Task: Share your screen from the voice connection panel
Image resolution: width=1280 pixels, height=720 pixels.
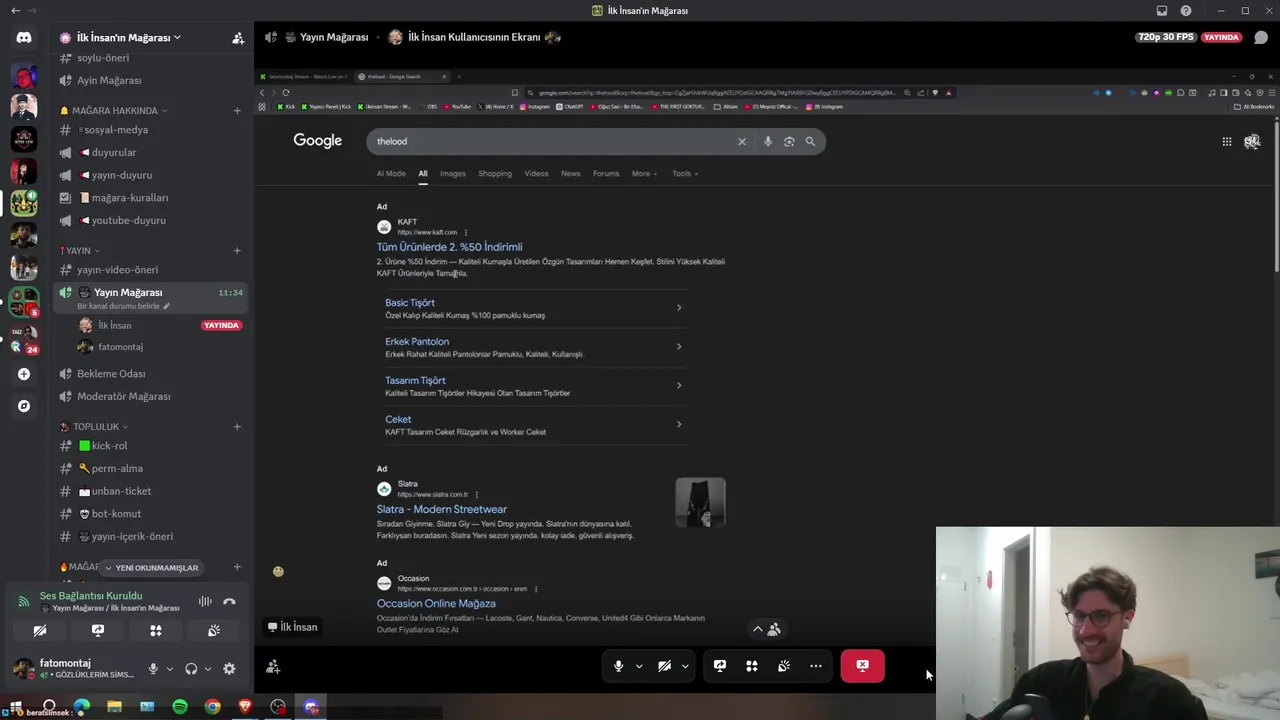Action: point(98,631)
